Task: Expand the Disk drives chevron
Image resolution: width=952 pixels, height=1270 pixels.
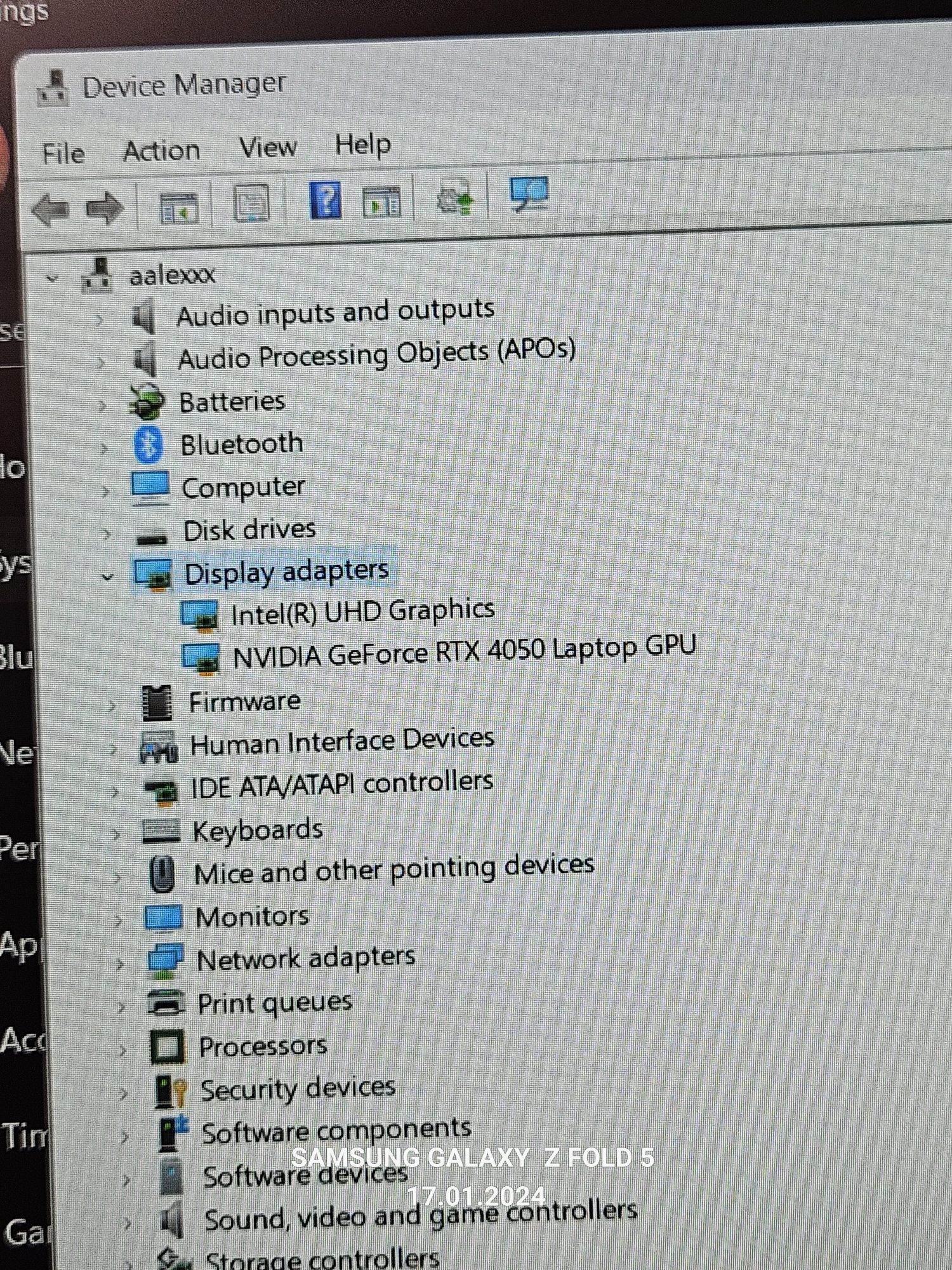Action: click(106, 533)
